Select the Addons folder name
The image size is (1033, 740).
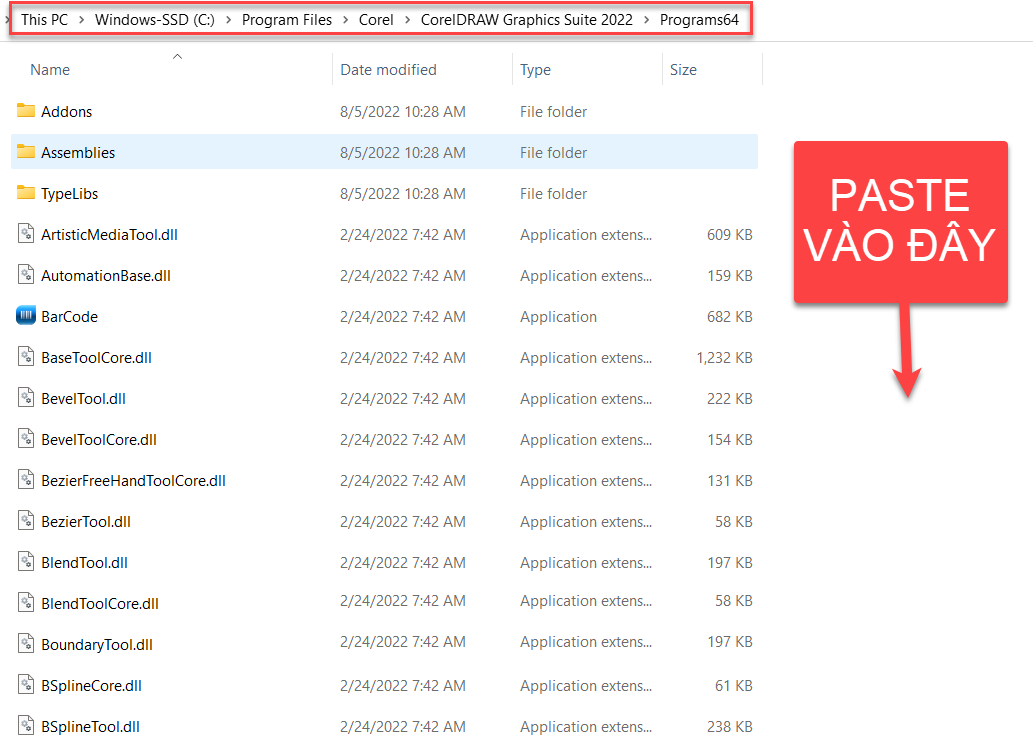coord(67,111)
